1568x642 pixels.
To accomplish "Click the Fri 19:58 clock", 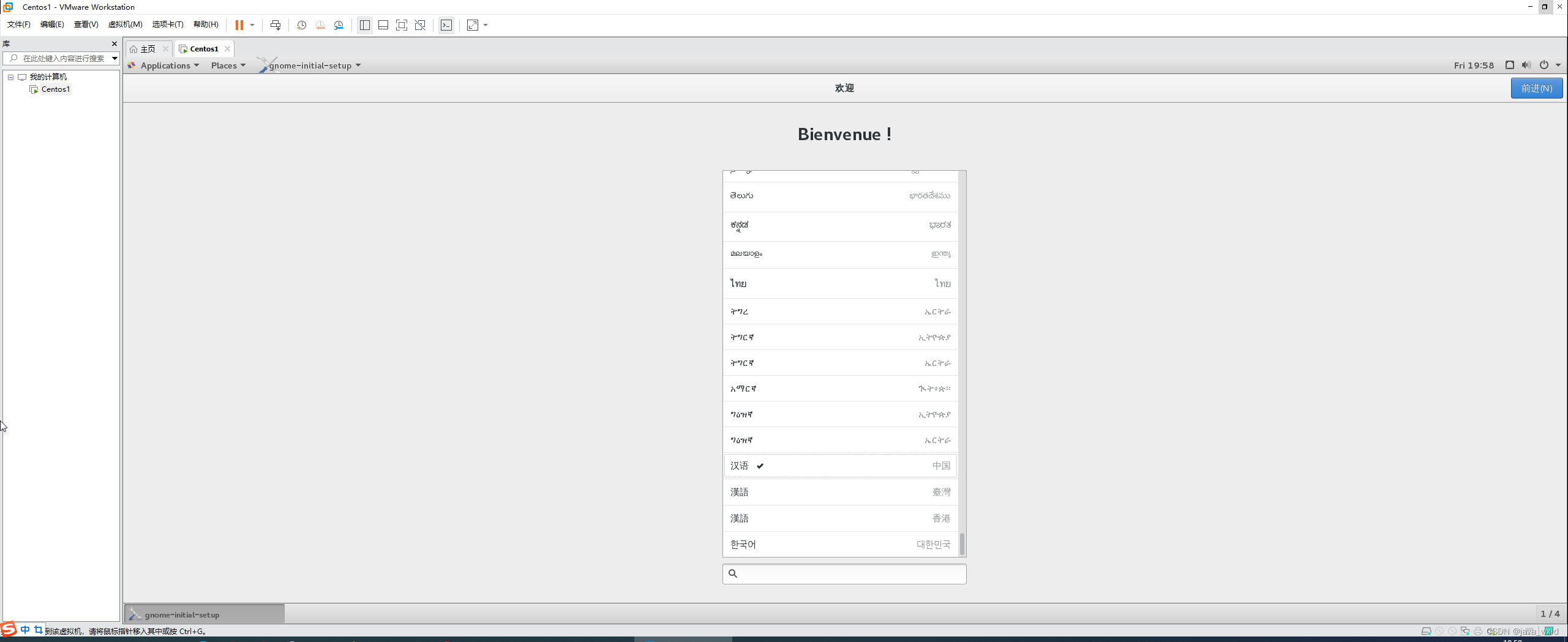I will [x=1474, y=65].
